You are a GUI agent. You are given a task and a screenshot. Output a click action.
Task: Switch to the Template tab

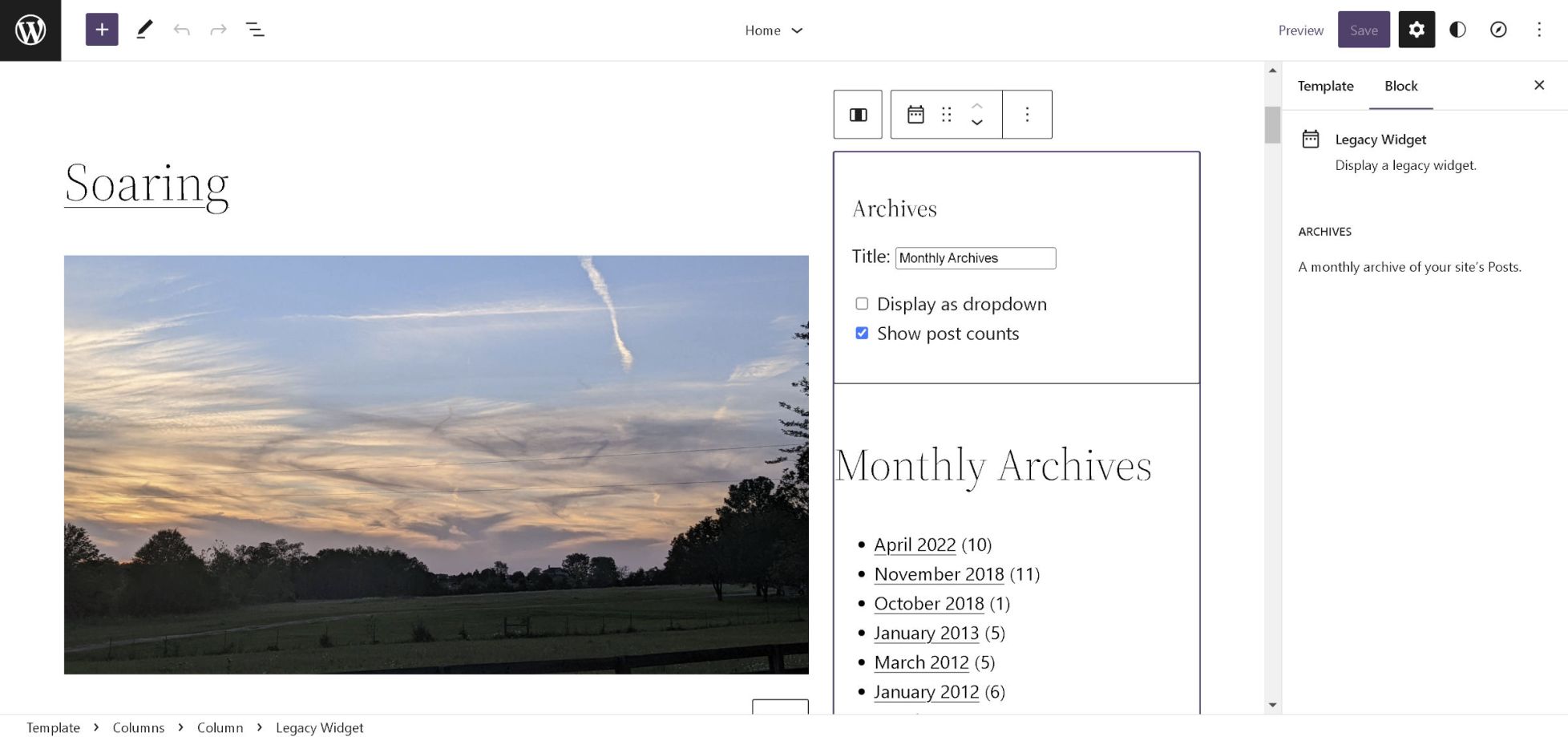(1325, 86)
